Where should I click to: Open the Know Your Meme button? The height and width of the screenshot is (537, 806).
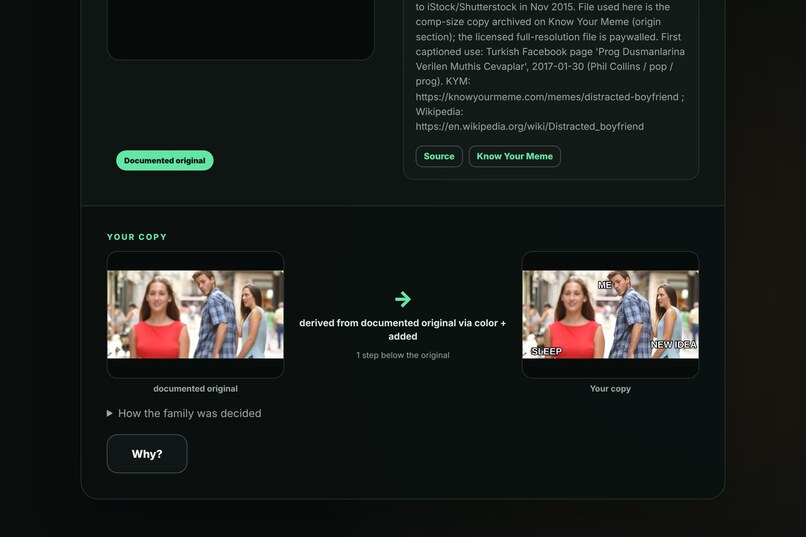coord(515,156)
